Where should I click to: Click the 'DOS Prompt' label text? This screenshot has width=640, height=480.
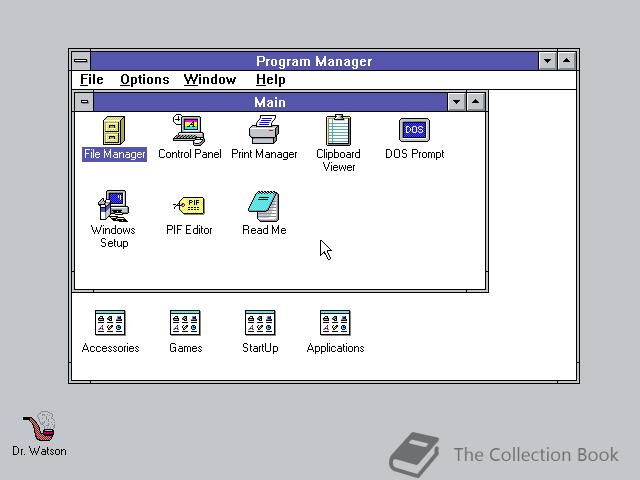415,154
